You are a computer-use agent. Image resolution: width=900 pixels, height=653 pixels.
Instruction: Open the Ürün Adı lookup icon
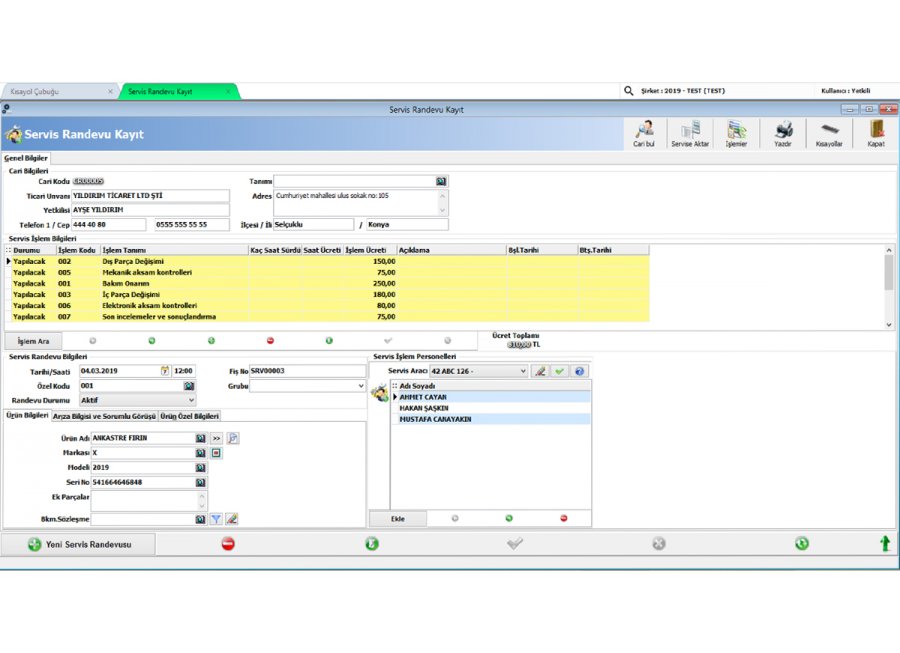(200, 438)
